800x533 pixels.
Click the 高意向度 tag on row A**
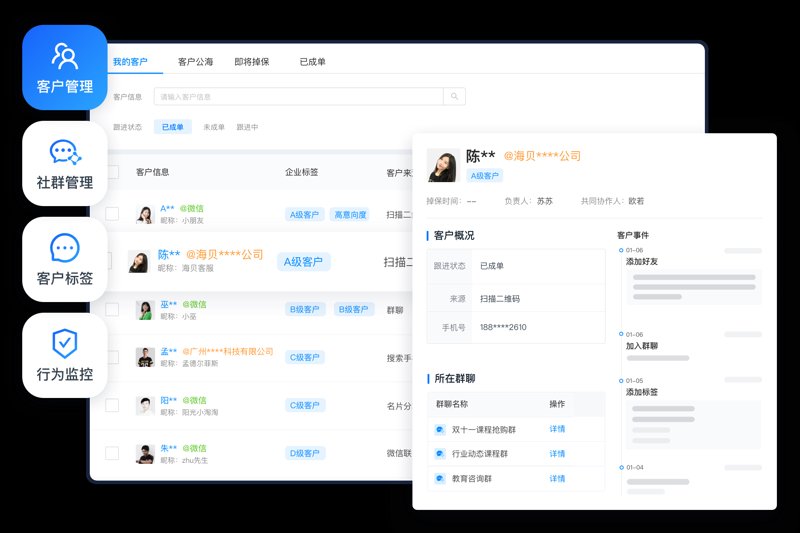tap(351, 215)
